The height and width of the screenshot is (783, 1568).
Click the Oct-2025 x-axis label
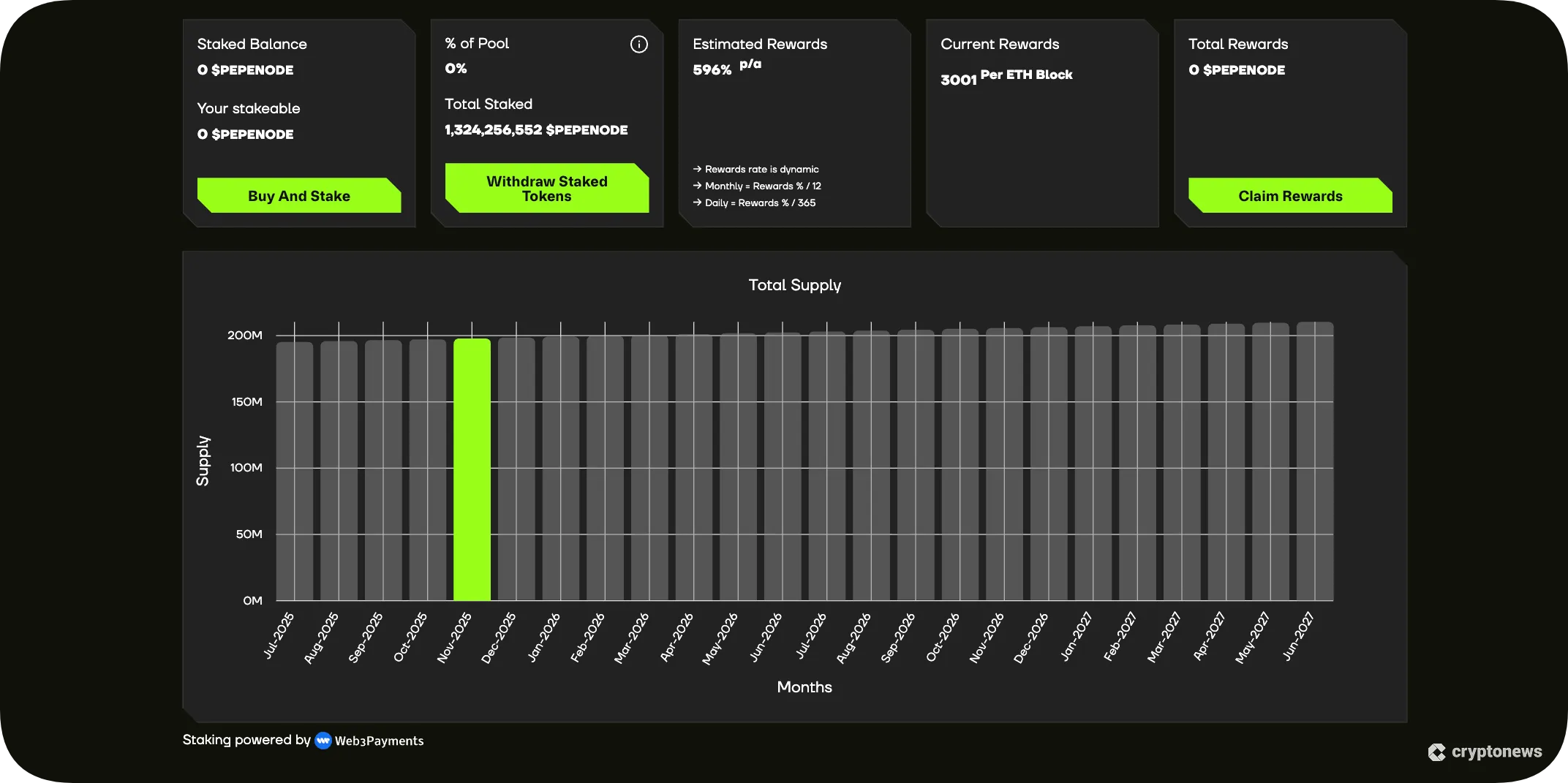coord(411,637)
